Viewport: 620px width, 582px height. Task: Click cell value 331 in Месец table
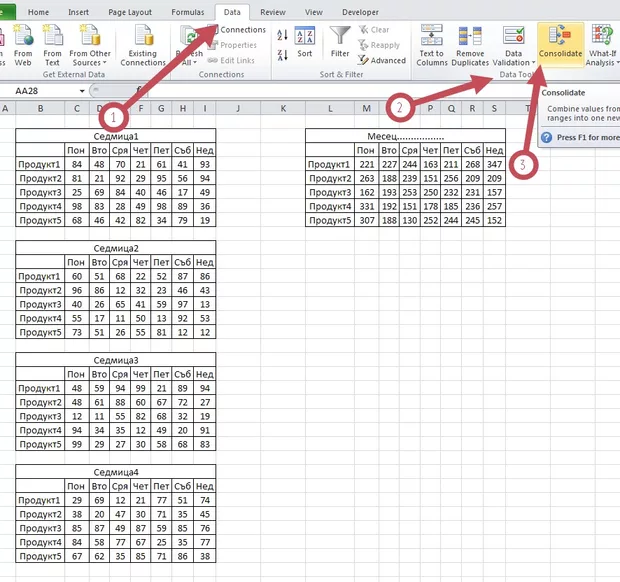(367, 206)
